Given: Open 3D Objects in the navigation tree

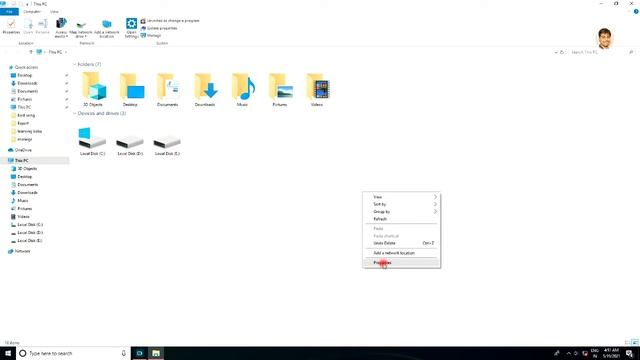Looking at the screenshot, I should (x=27, y=169).
